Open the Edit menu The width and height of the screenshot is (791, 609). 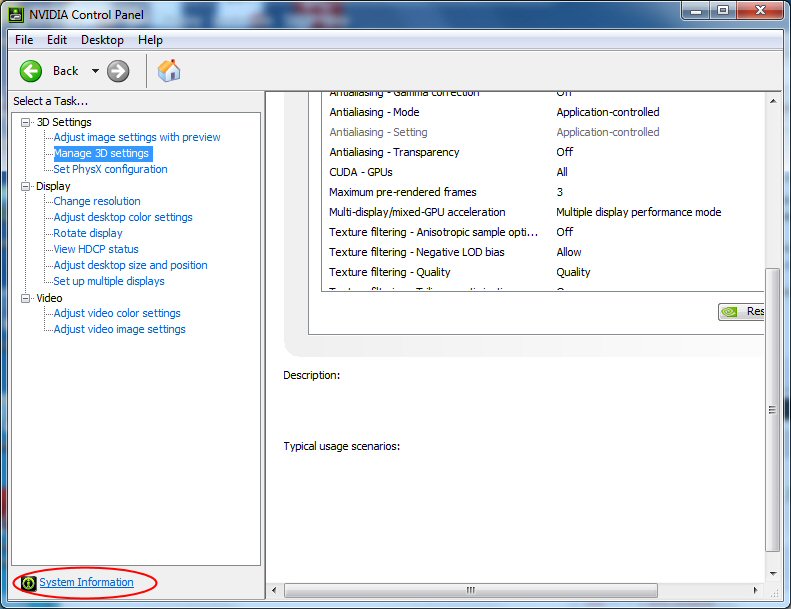point(56,40)
